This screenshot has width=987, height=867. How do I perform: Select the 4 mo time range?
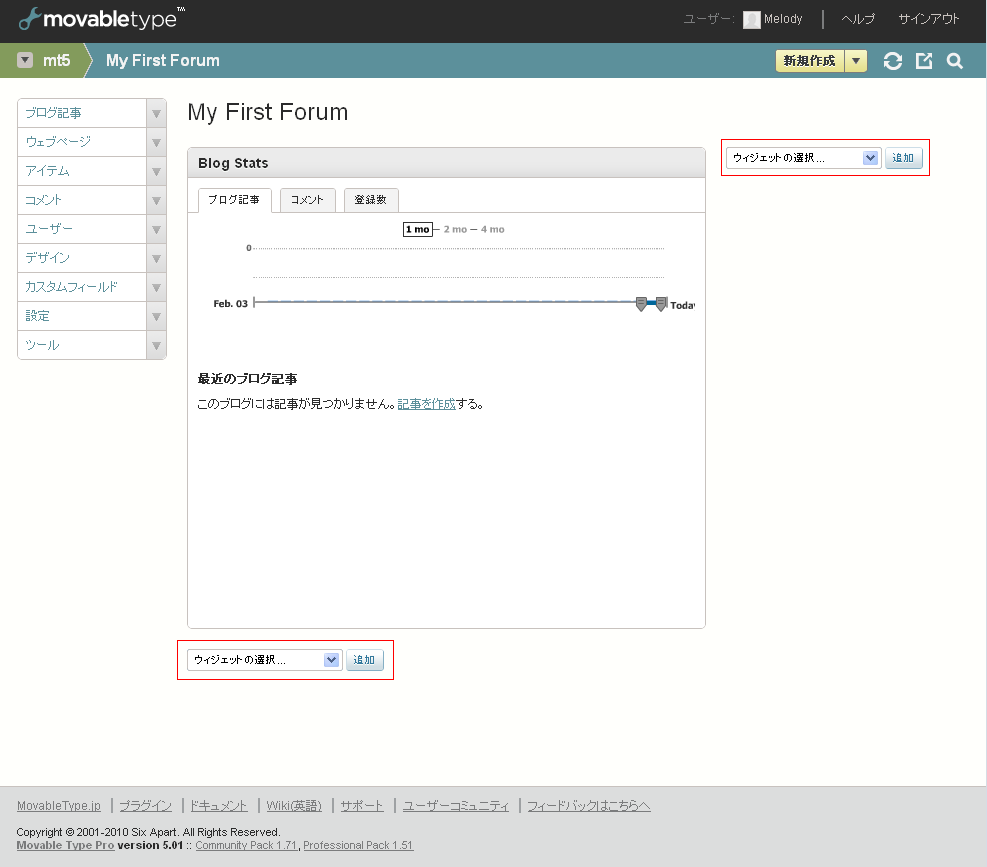492,229
